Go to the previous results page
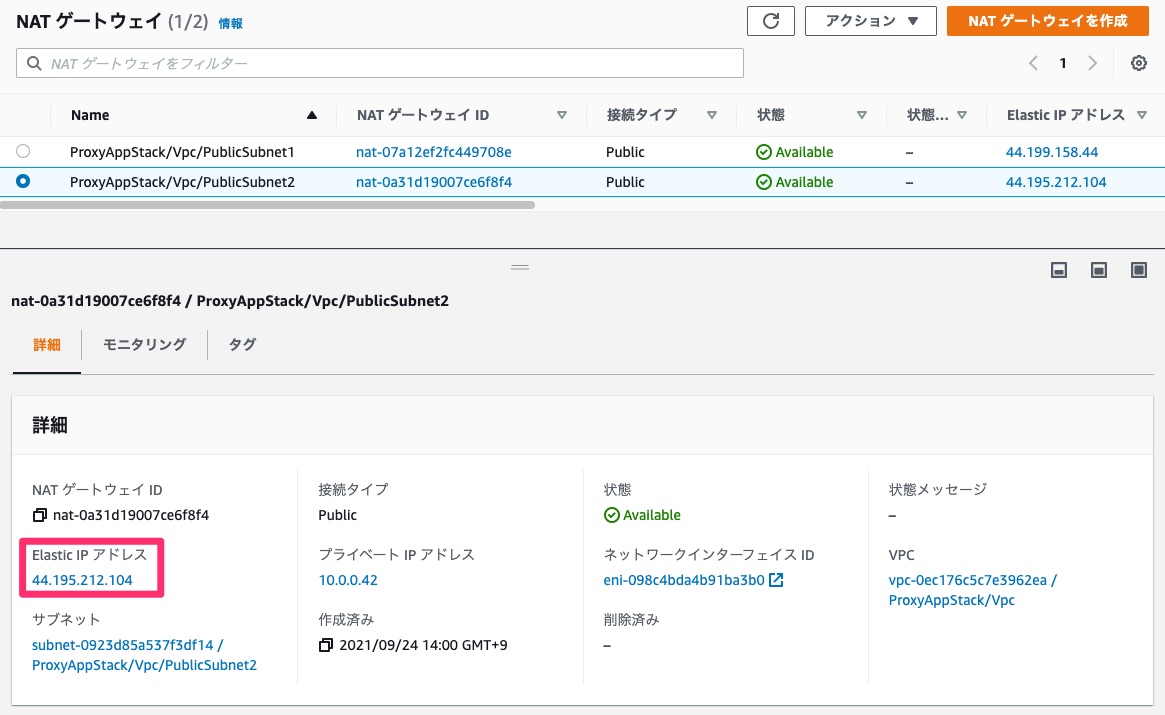 coord(1033,63)
